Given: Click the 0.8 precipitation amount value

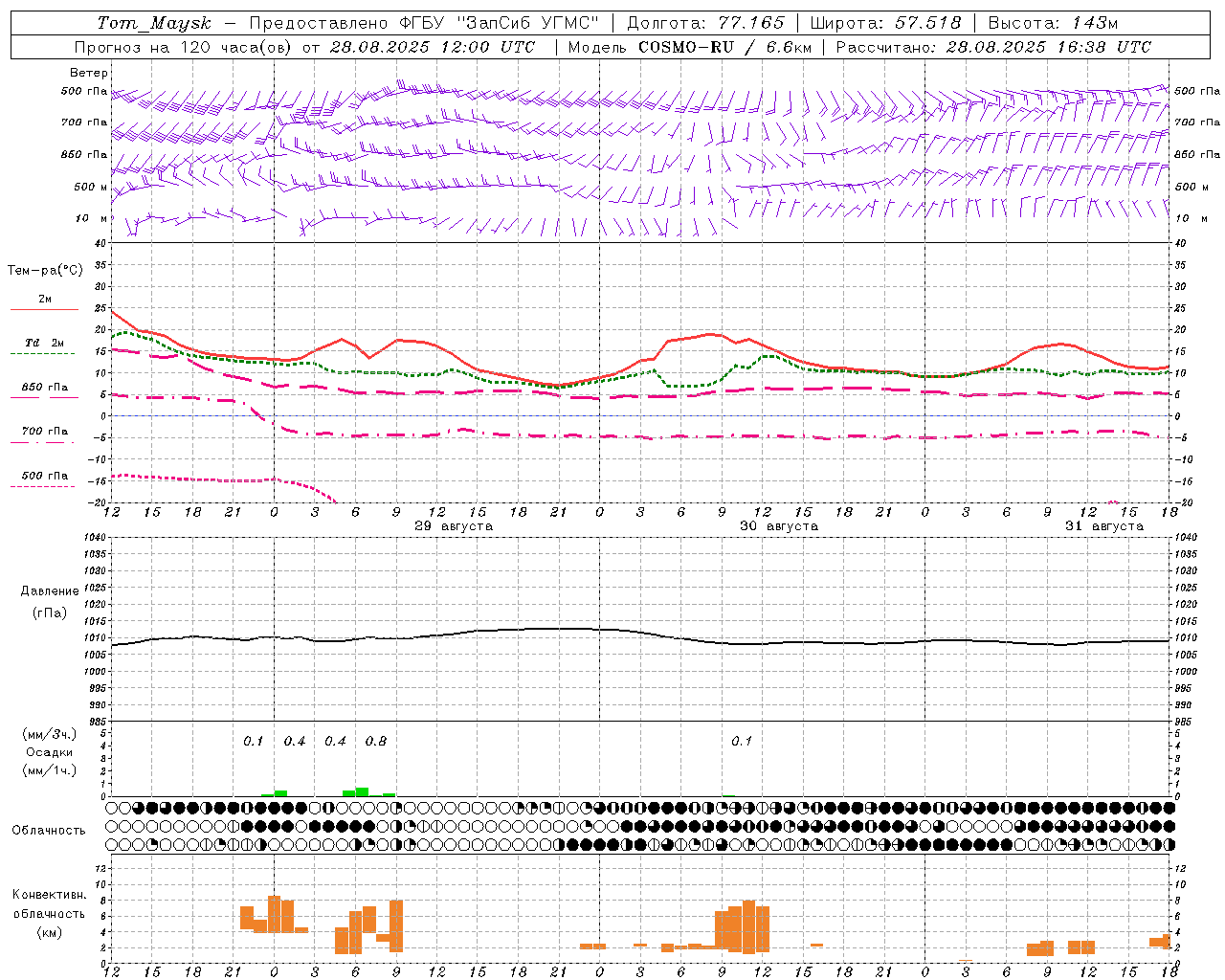Looking at the screenshot, I should 376,742.
